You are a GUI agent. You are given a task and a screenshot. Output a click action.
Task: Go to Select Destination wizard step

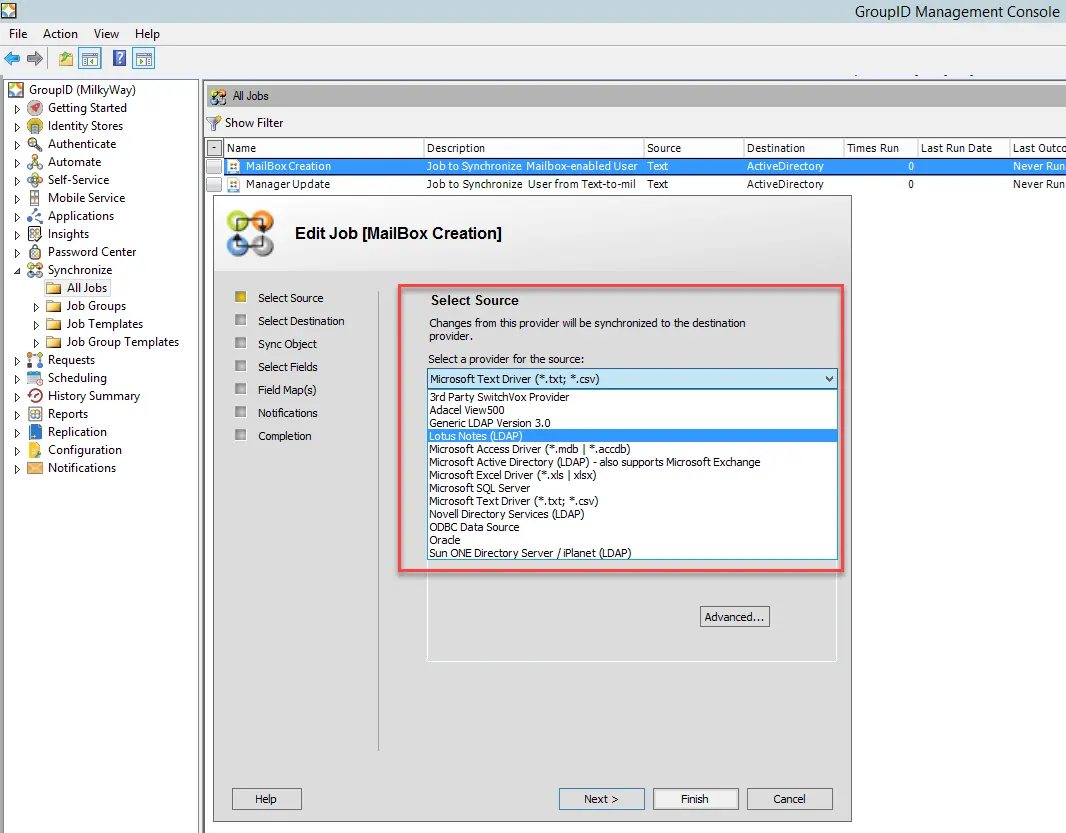(301, 321)
